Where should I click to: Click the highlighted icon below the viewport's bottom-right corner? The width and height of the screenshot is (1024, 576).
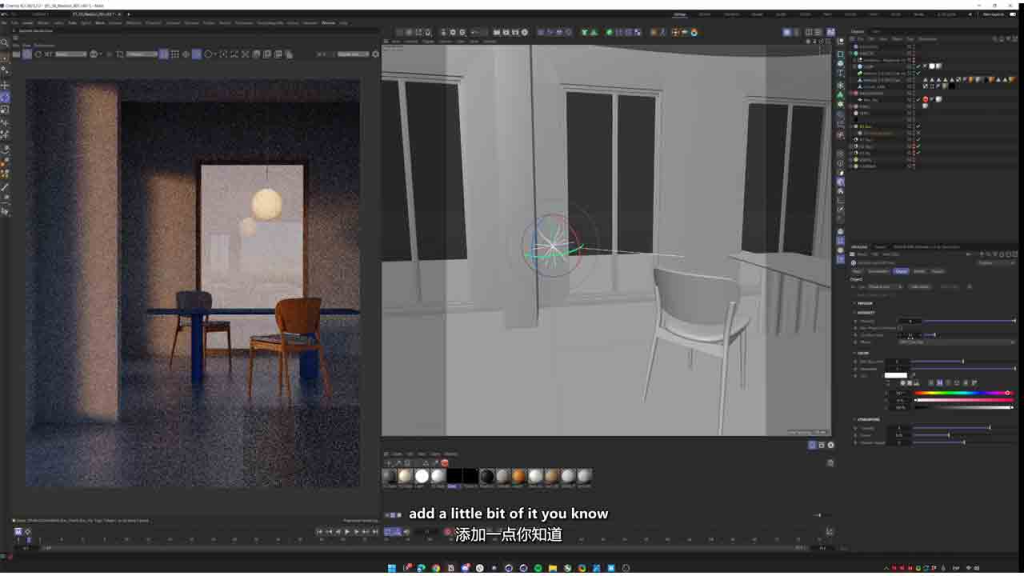[x=812, y=445]
